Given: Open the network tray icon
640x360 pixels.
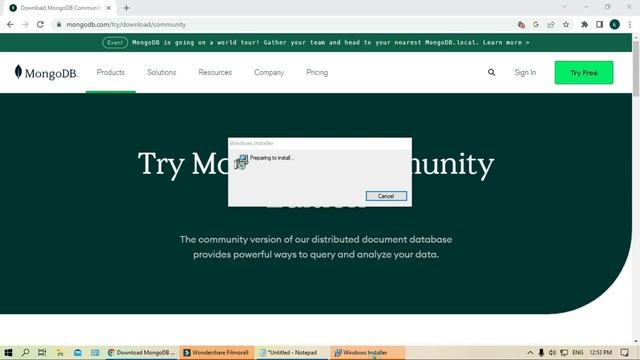Looking at the screenshot, I should pos(564,352).
